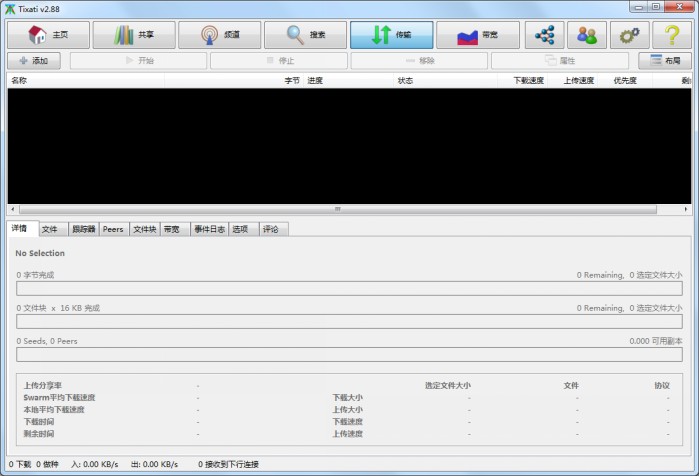Sort by 下载速度 column header

click(529, 80)
